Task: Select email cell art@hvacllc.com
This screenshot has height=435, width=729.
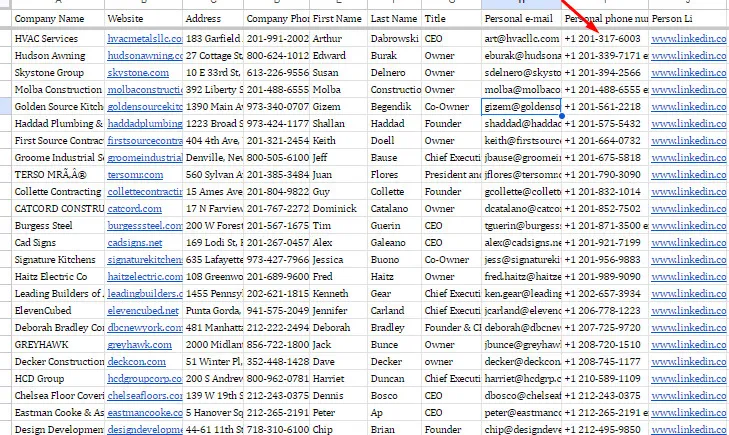Action: 522,39
